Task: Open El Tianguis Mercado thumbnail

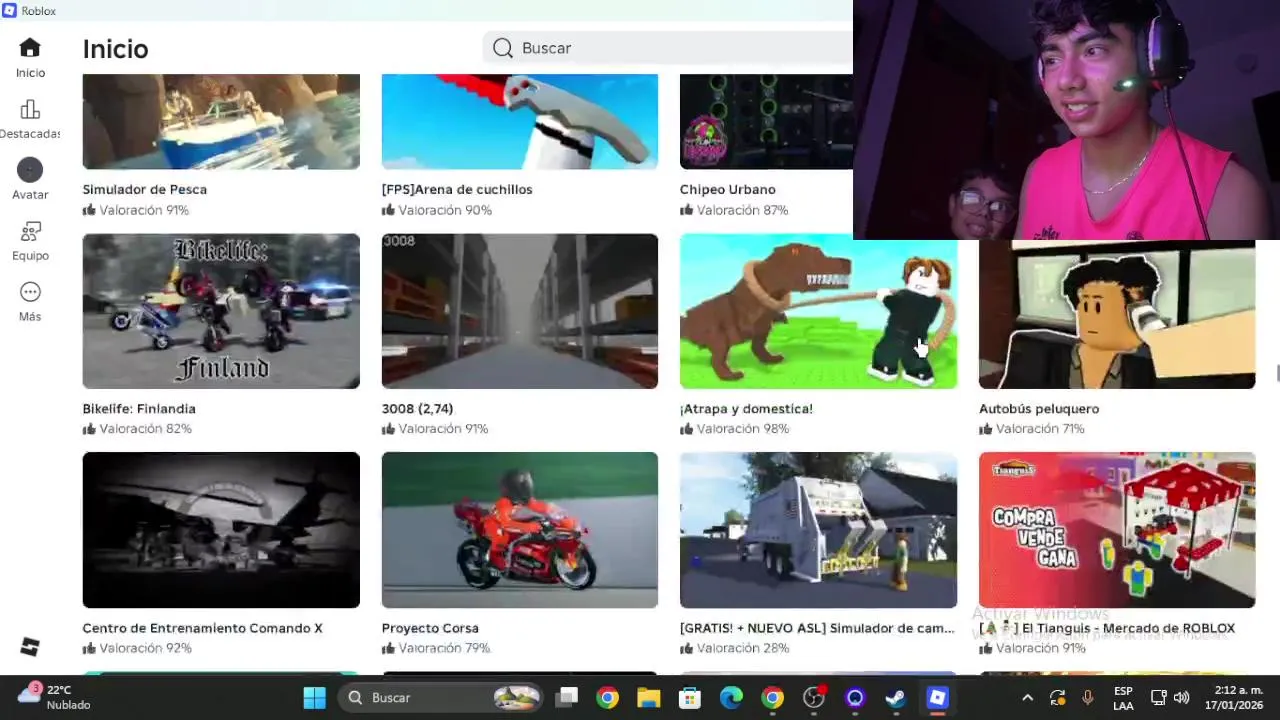Action: pos(1117,530)
